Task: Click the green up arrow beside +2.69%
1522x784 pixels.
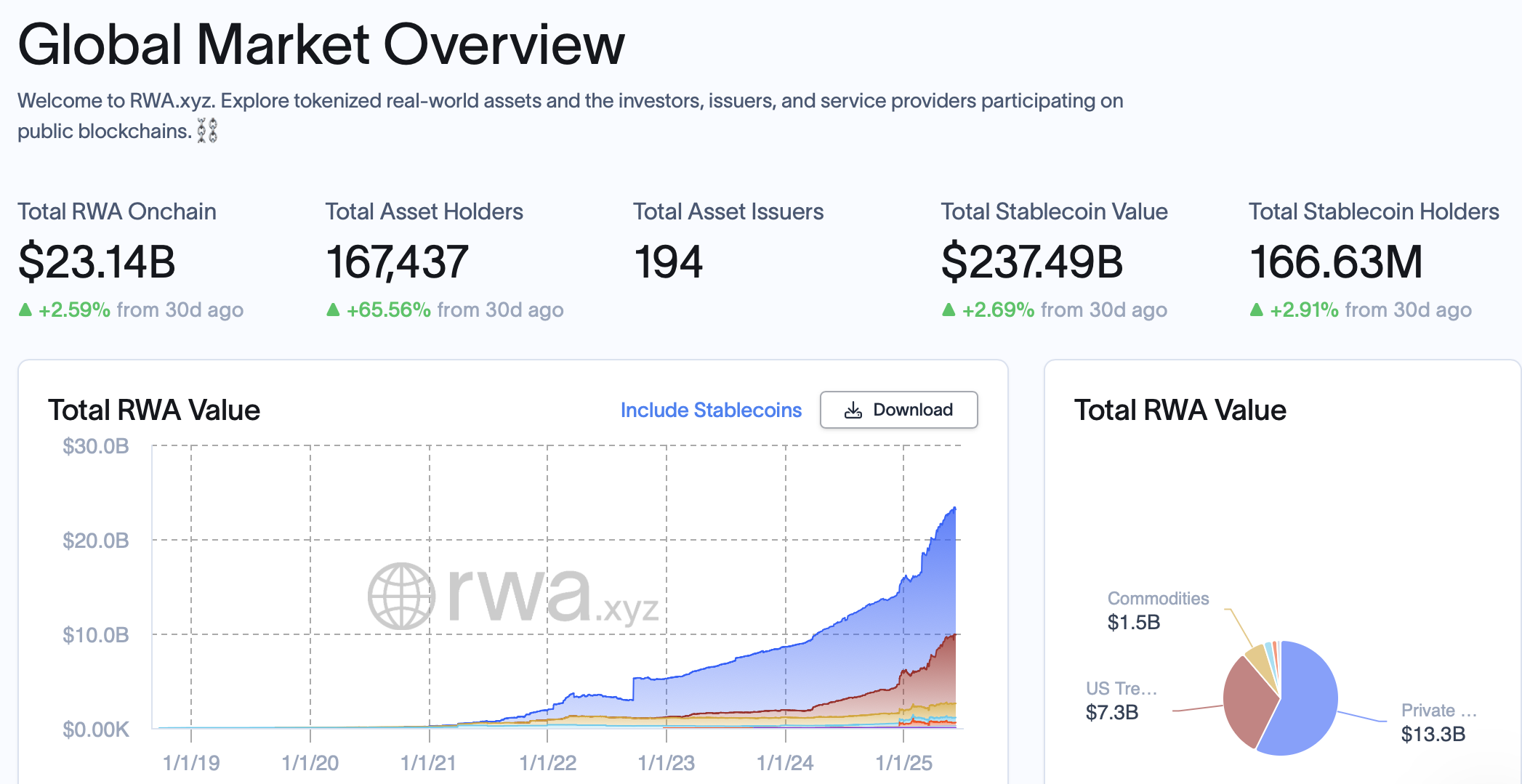Action: tap(949, 310)
